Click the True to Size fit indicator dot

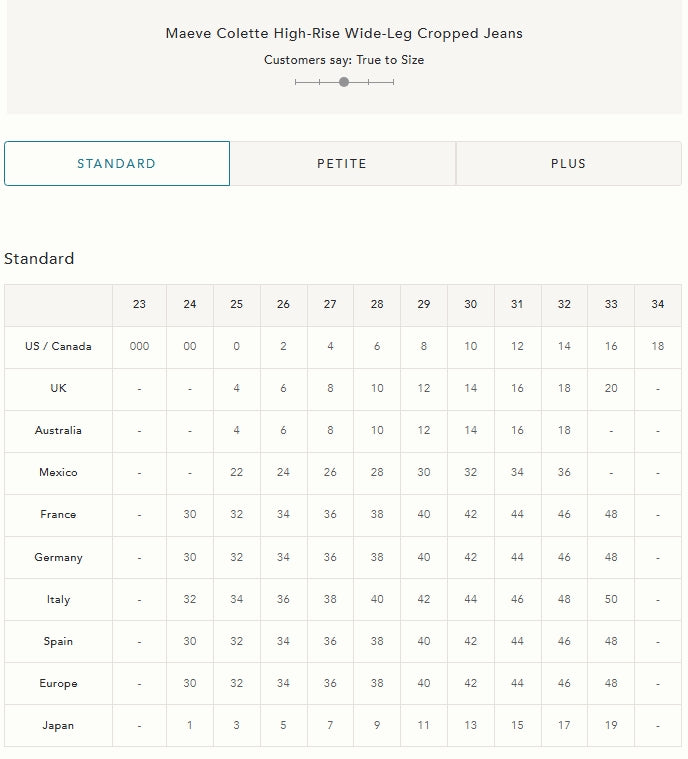[x=344, y=82]
